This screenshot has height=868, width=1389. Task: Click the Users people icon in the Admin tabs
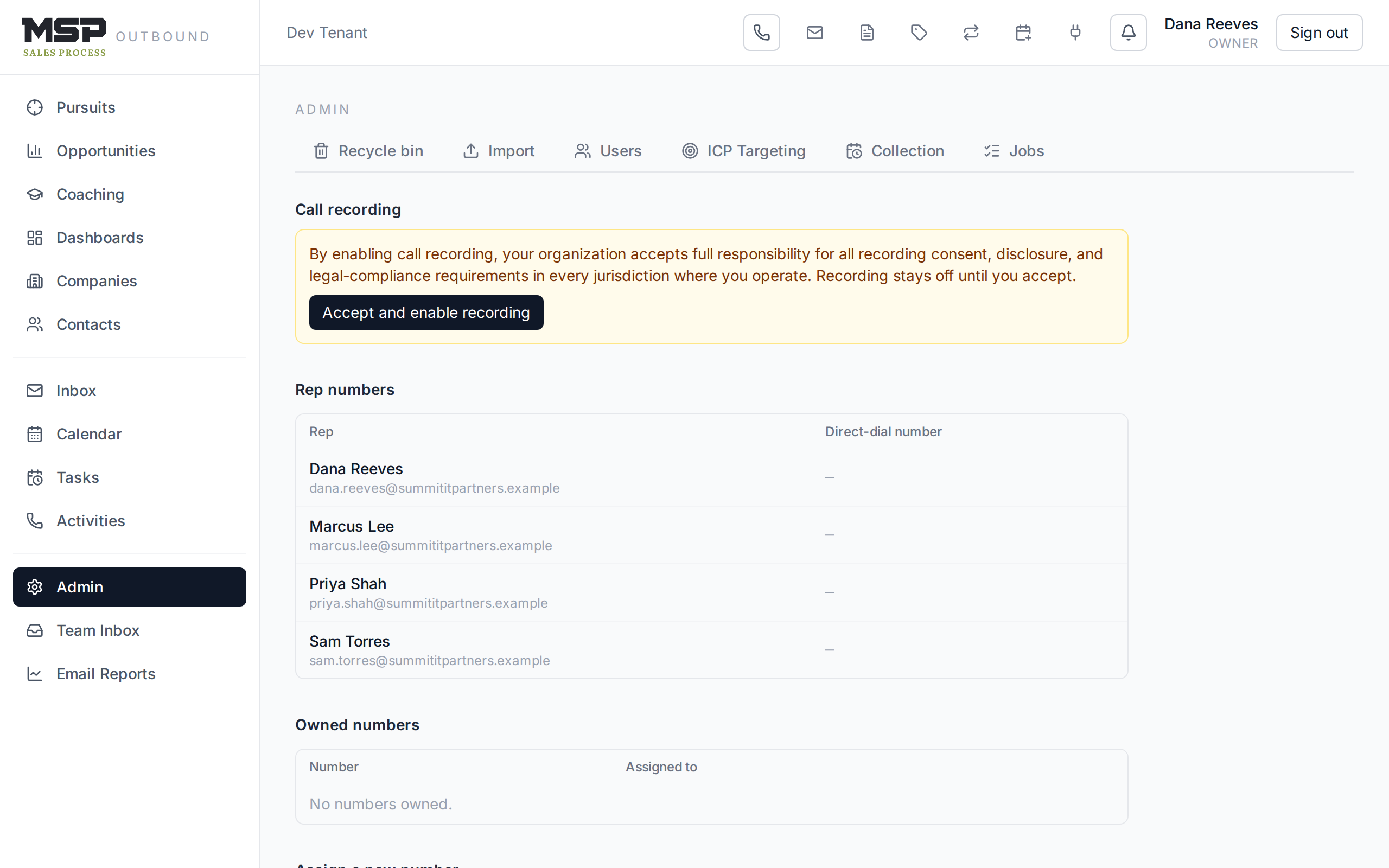583,151
